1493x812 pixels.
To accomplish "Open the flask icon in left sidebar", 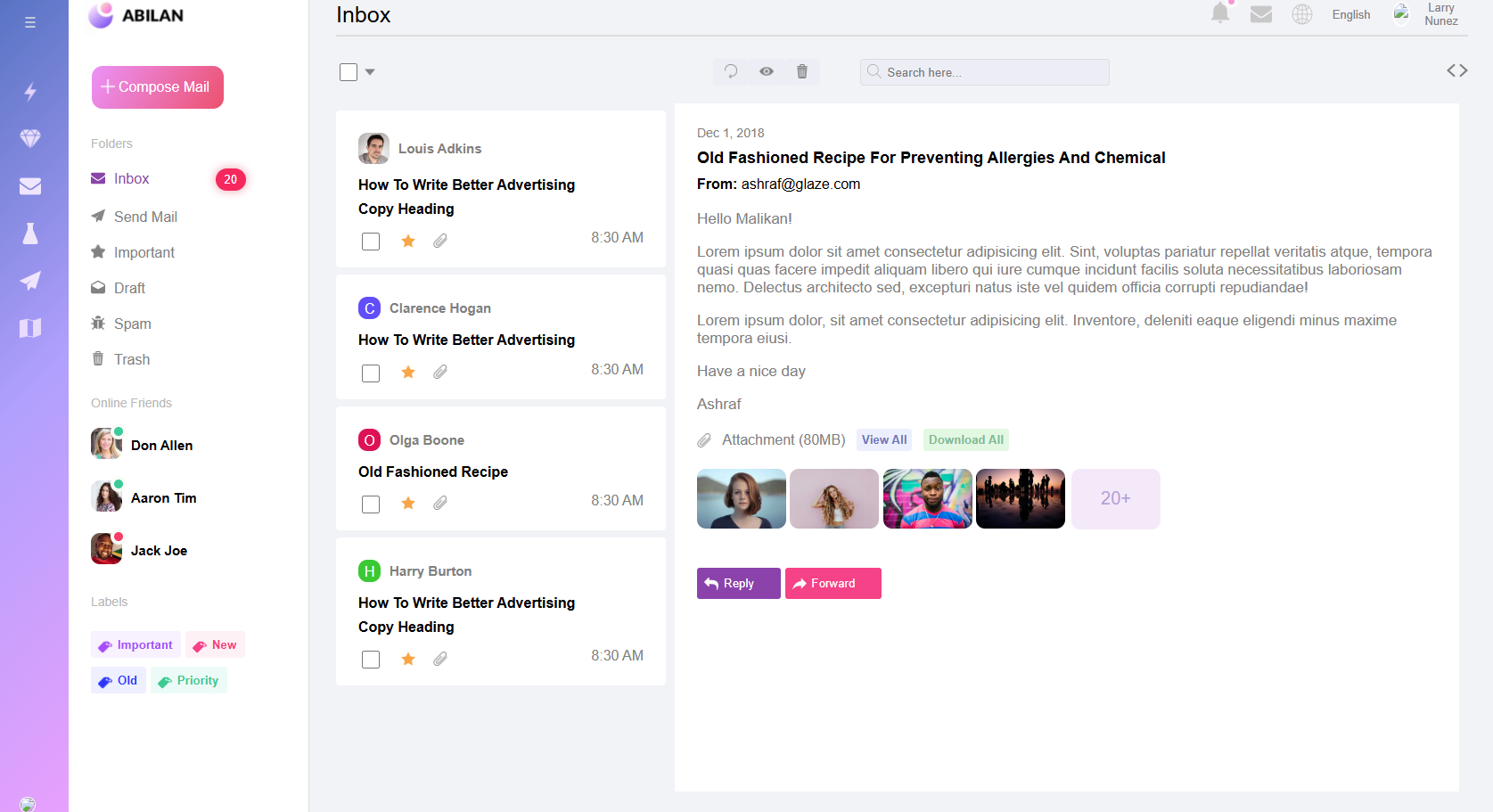I will (30, 234).
